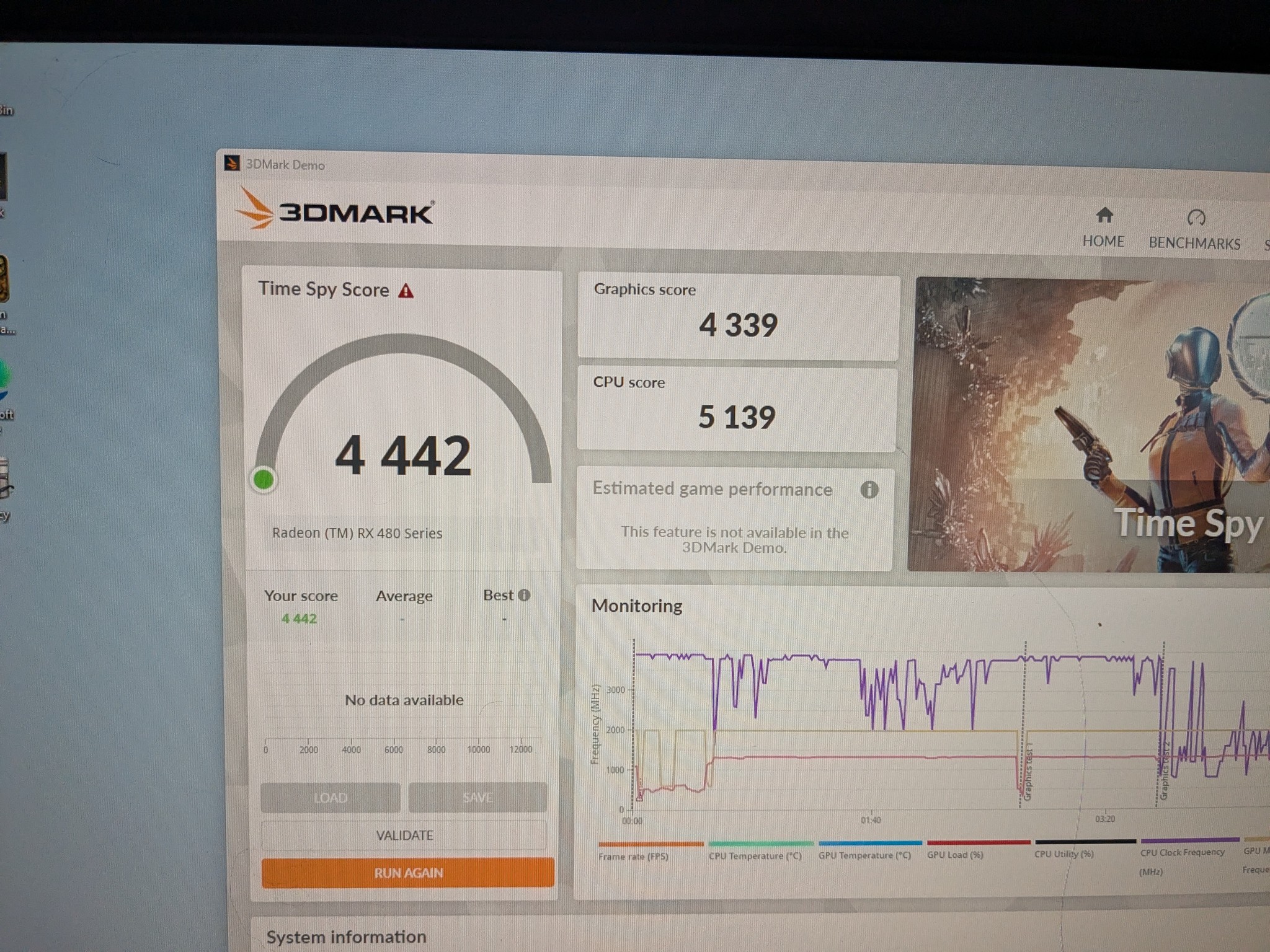Click the LOAD button
This screenshot has width=1270, height=952.
click(x=331, y=798)
